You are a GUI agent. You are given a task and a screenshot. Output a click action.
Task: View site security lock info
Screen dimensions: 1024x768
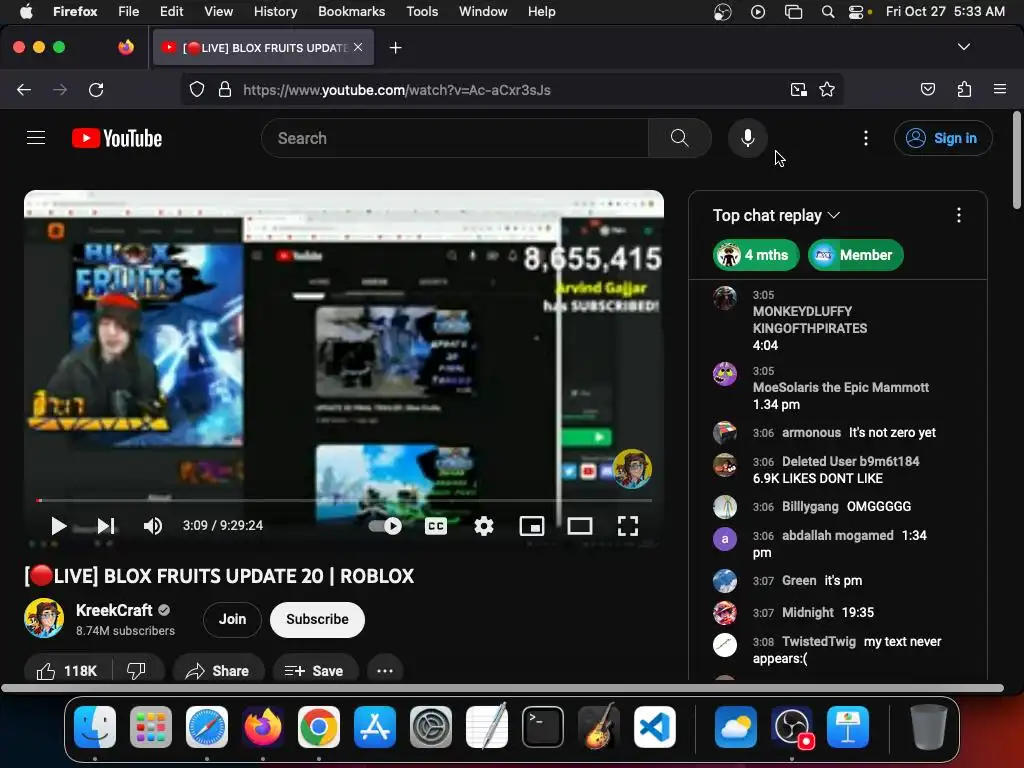(225, 89)
